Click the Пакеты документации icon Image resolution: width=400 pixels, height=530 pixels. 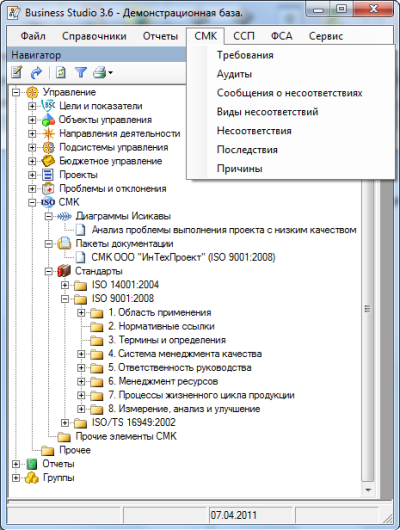(x=64, y=243)
